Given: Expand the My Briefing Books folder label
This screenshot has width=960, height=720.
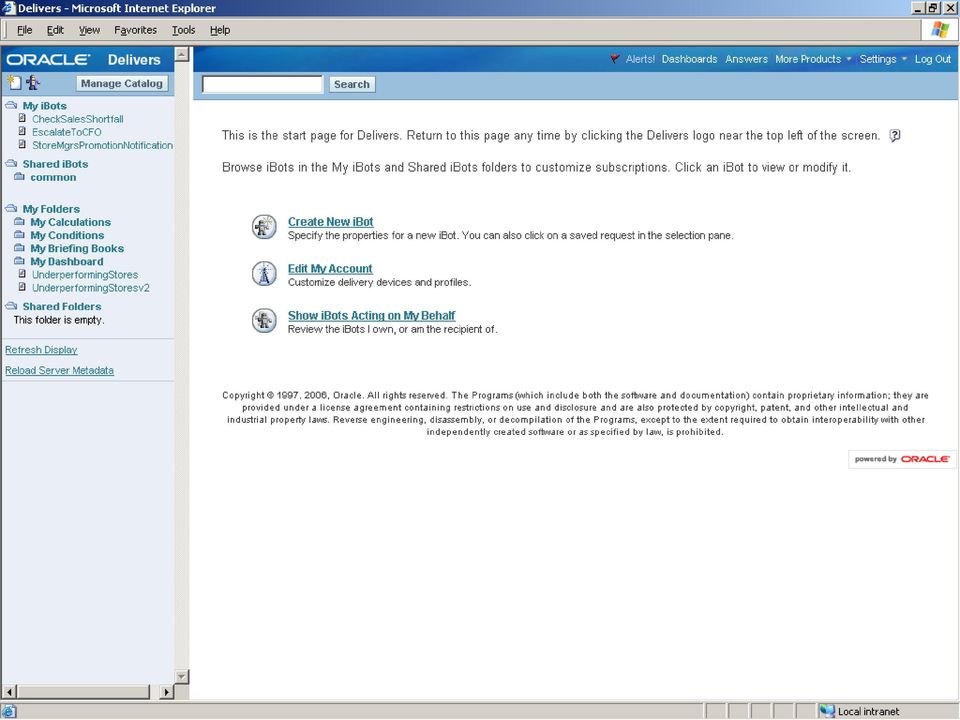Looking at the screenshot, I should pyautogui.click(x=77, y=249).
